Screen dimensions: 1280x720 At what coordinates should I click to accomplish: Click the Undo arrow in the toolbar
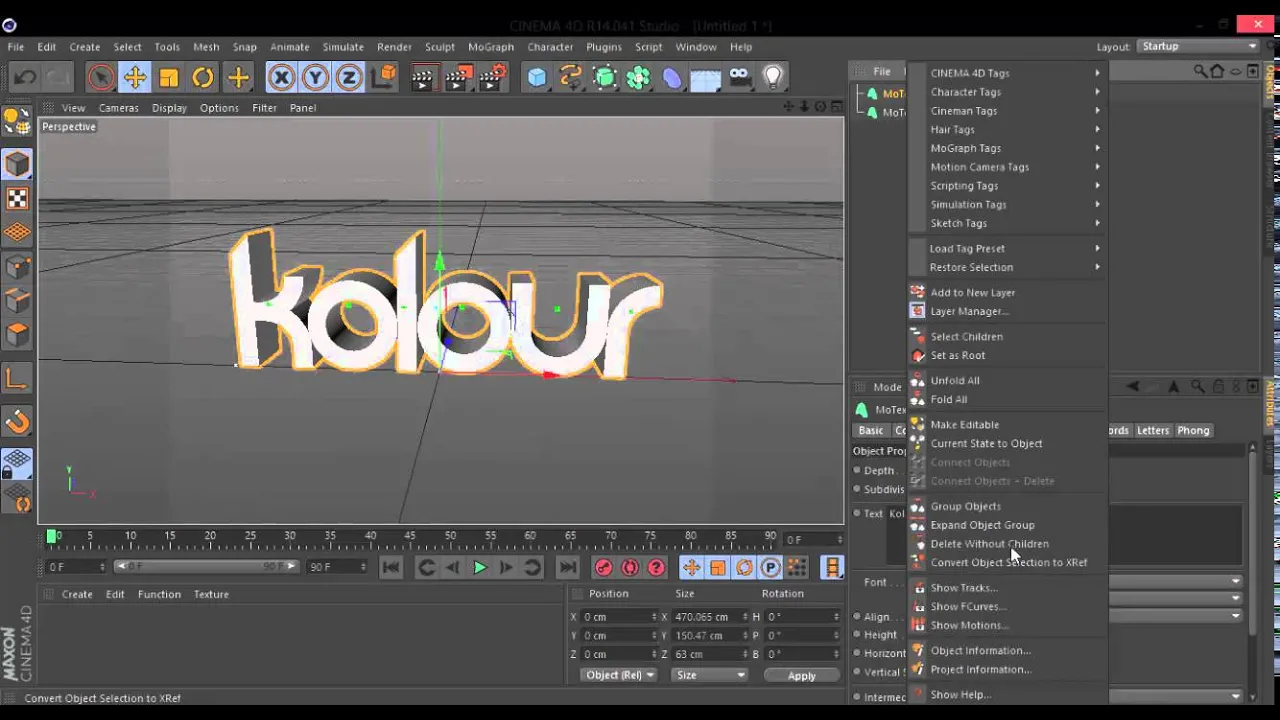(x=25, y=77)
